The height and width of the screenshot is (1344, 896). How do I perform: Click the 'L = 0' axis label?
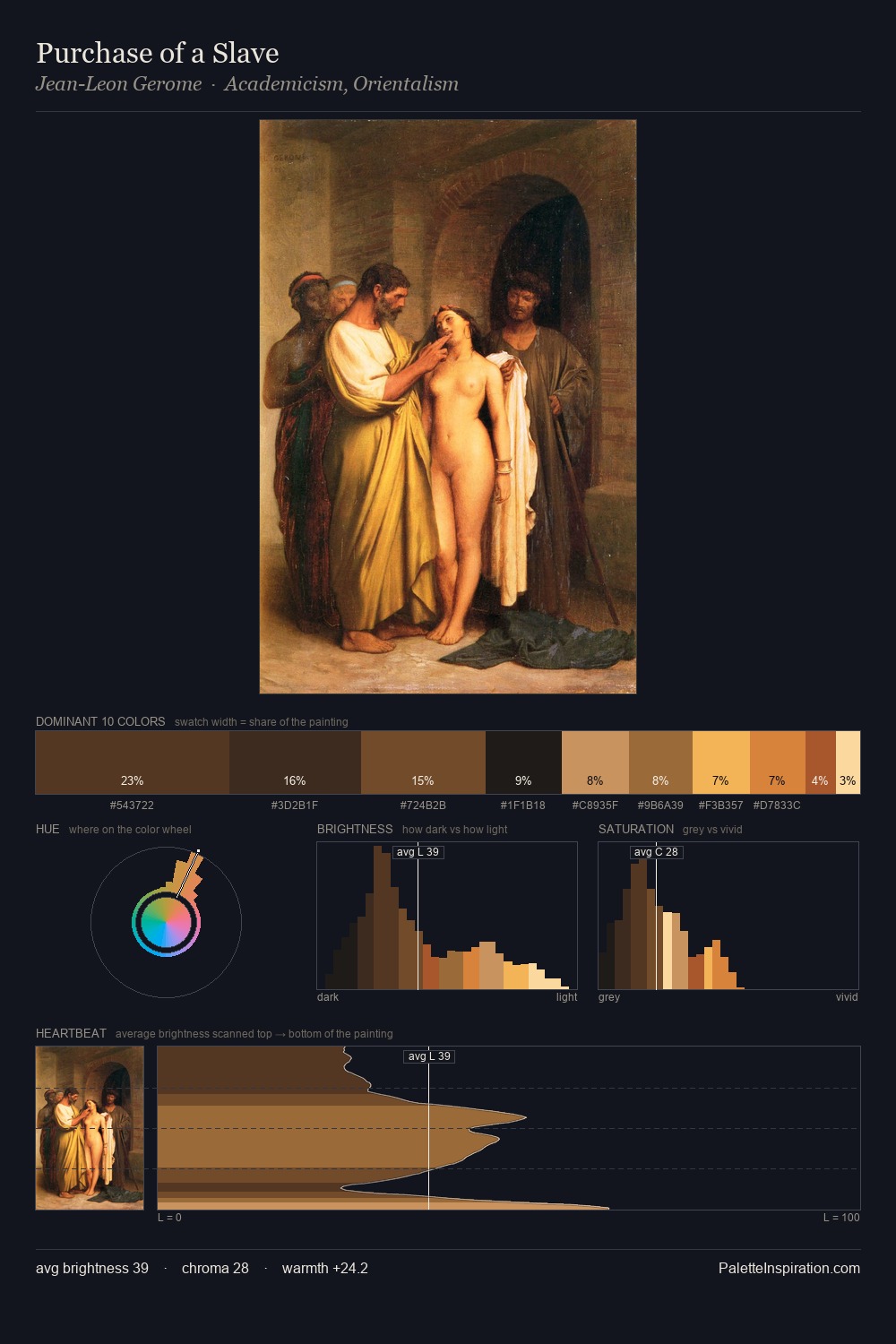[x=169, y=1218]
